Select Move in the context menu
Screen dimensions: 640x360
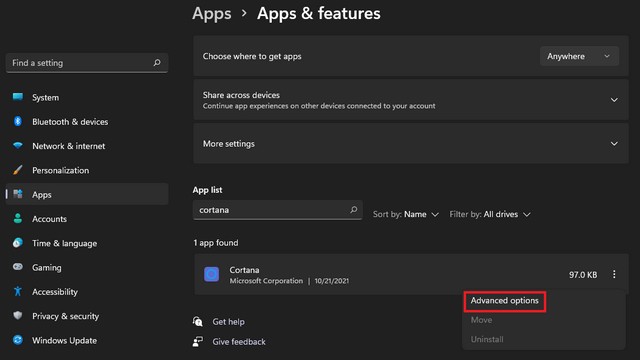(x=481, y=320)
